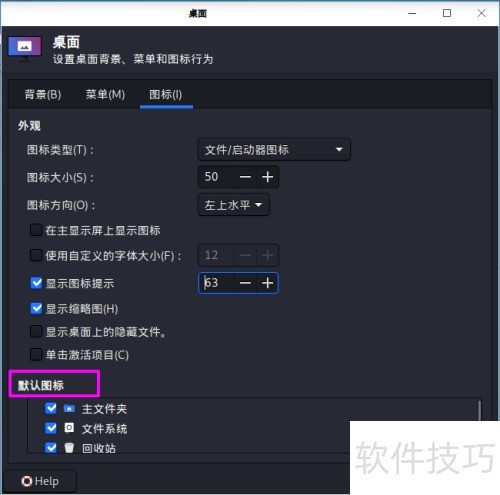Increase icon size with plus button

[267, 177]
